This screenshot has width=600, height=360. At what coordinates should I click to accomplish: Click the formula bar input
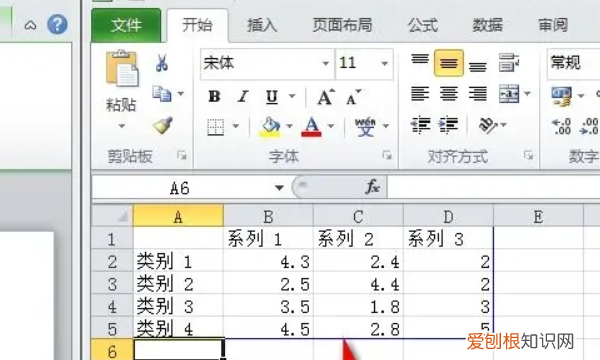(x=494, y=187)
